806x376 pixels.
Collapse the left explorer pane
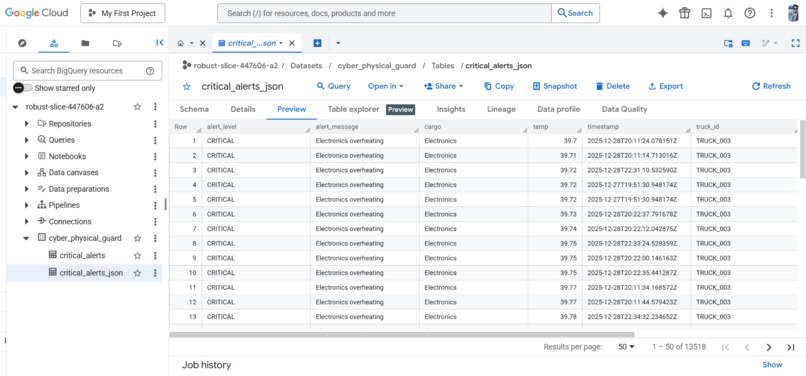pyautogui.click(x=159, y=43)
